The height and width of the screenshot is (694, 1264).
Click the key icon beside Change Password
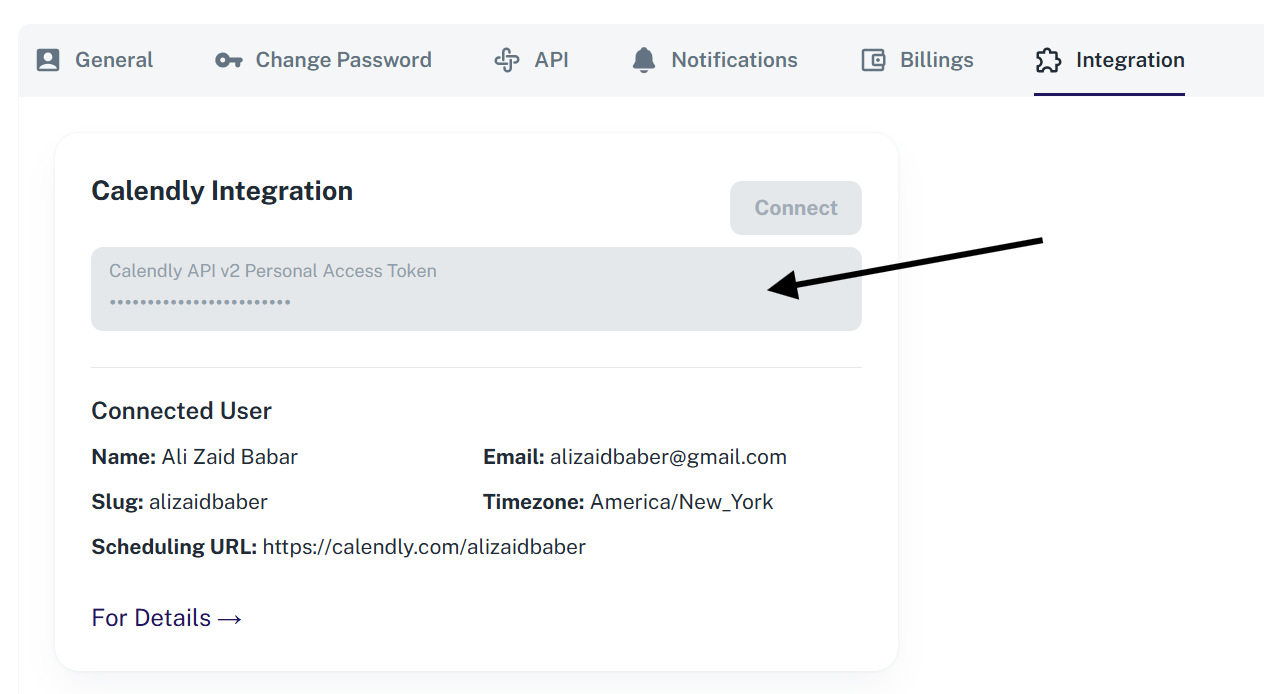[229, 60]
